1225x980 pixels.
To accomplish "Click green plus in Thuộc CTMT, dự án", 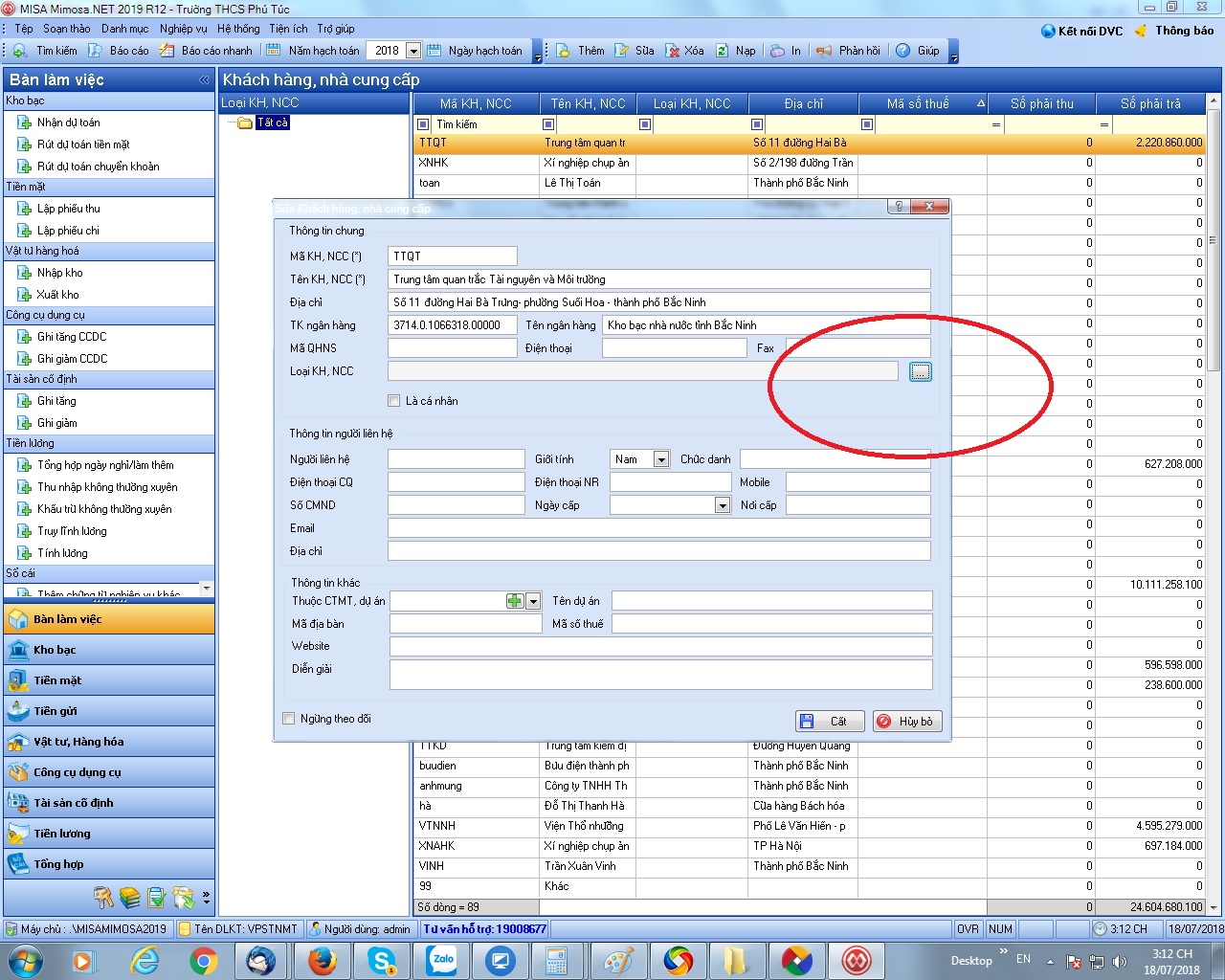I will pos(515,601).
